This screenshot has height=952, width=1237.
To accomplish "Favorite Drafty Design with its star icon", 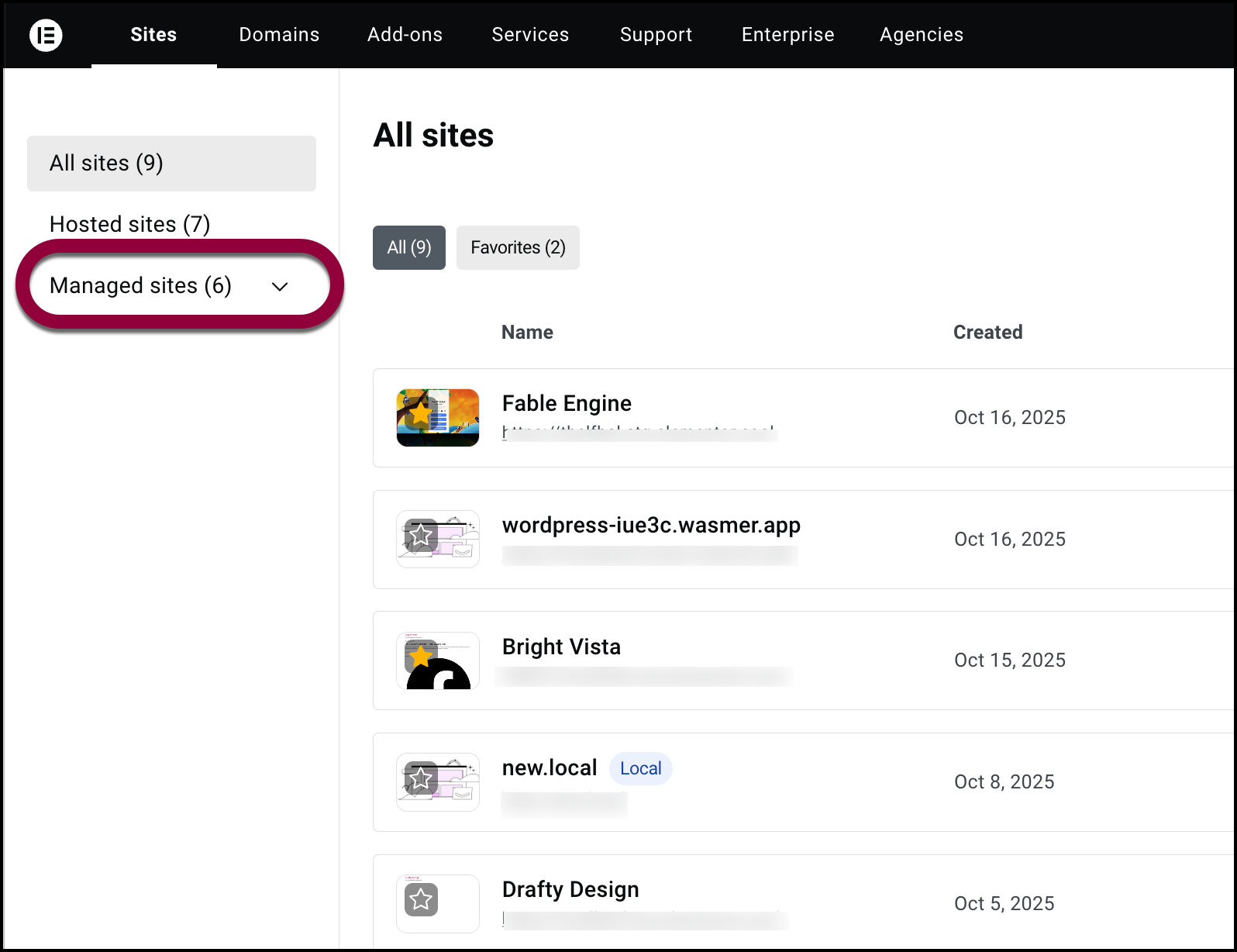I will pyautogui.click(x=421, y=899).
